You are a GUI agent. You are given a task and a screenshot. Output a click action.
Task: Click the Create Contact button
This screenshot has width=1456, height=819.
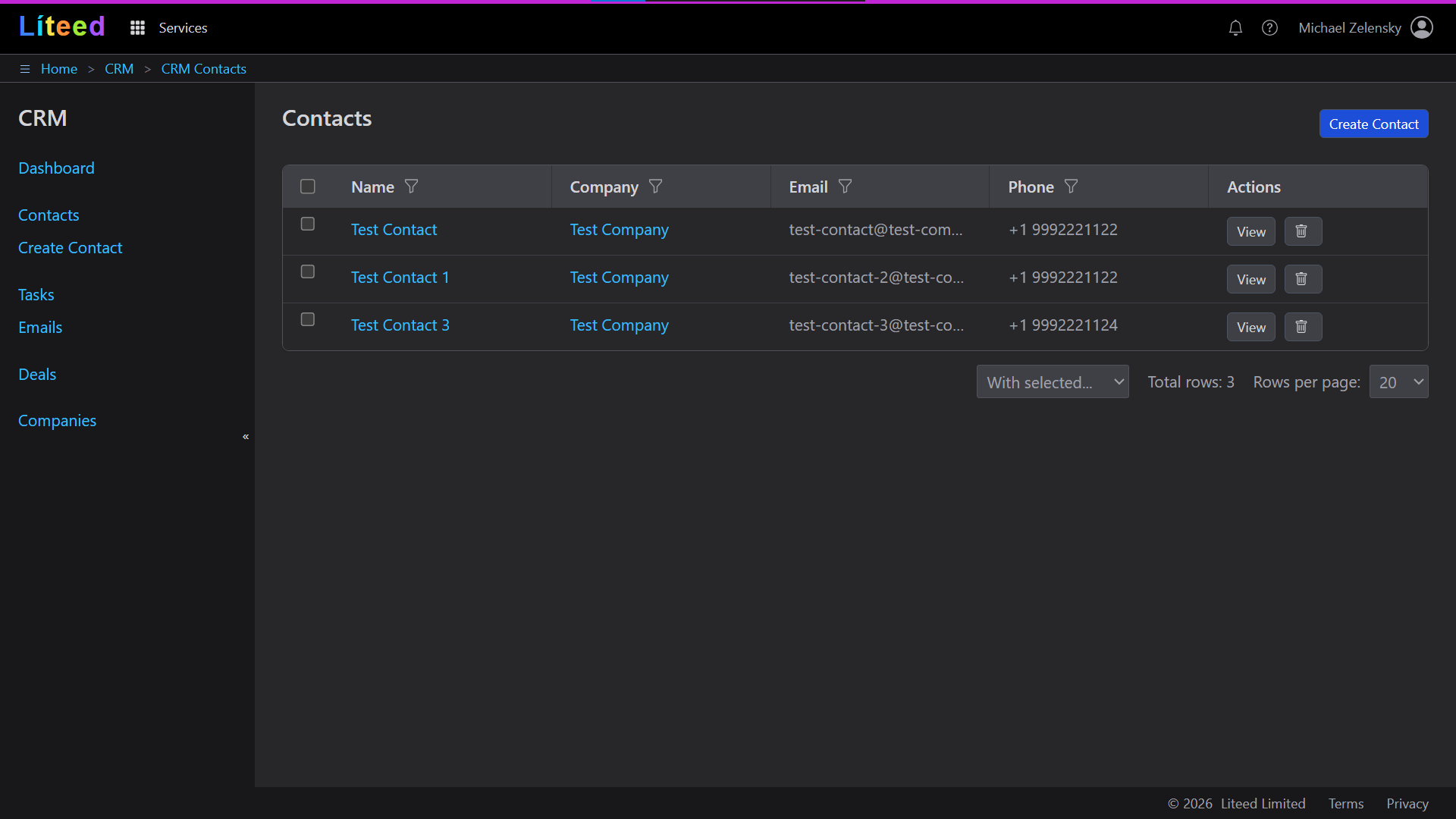coord(1373,124)
